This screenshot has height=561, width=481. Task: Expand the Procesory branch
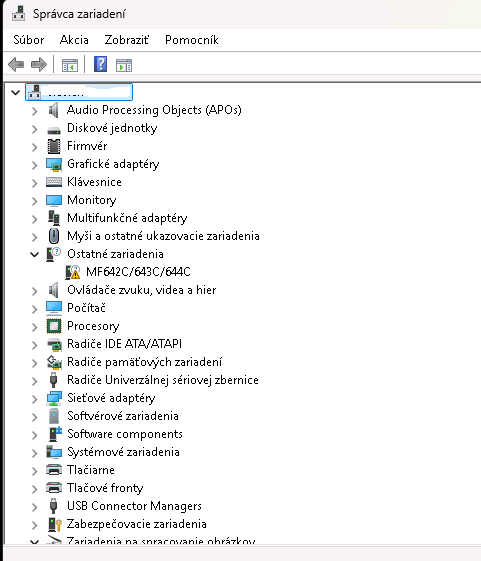point(34,327)
